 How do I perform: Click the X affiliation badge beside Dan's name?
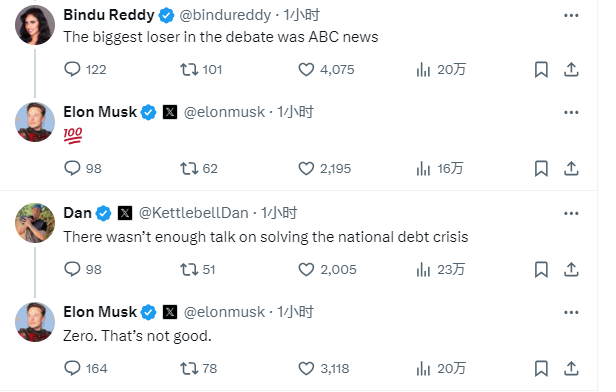(x=125, y=213)
